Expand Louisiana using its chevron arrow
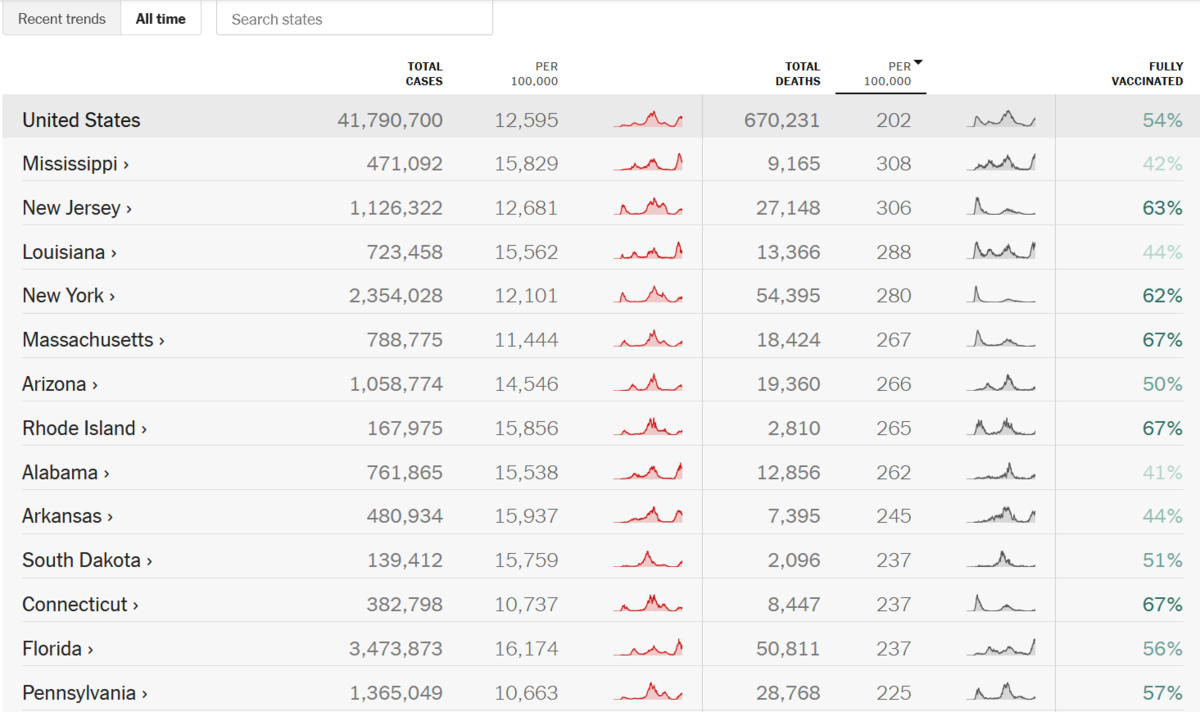This screenshot has width=1200, height=712. [114, 253]
